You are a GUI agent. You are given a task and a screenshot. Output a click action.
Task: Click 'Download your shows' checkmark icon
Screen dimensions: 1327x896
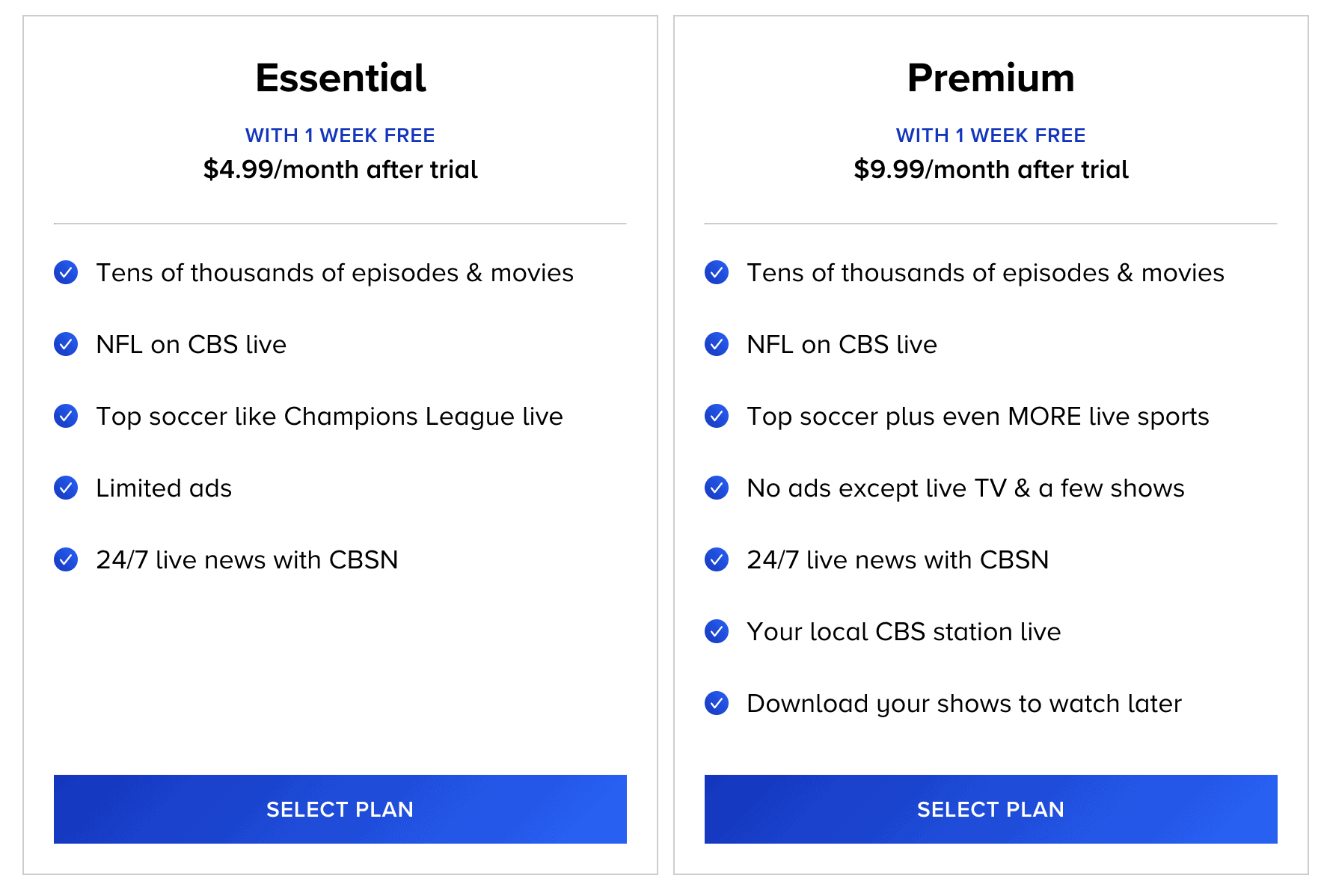(717, 703)
